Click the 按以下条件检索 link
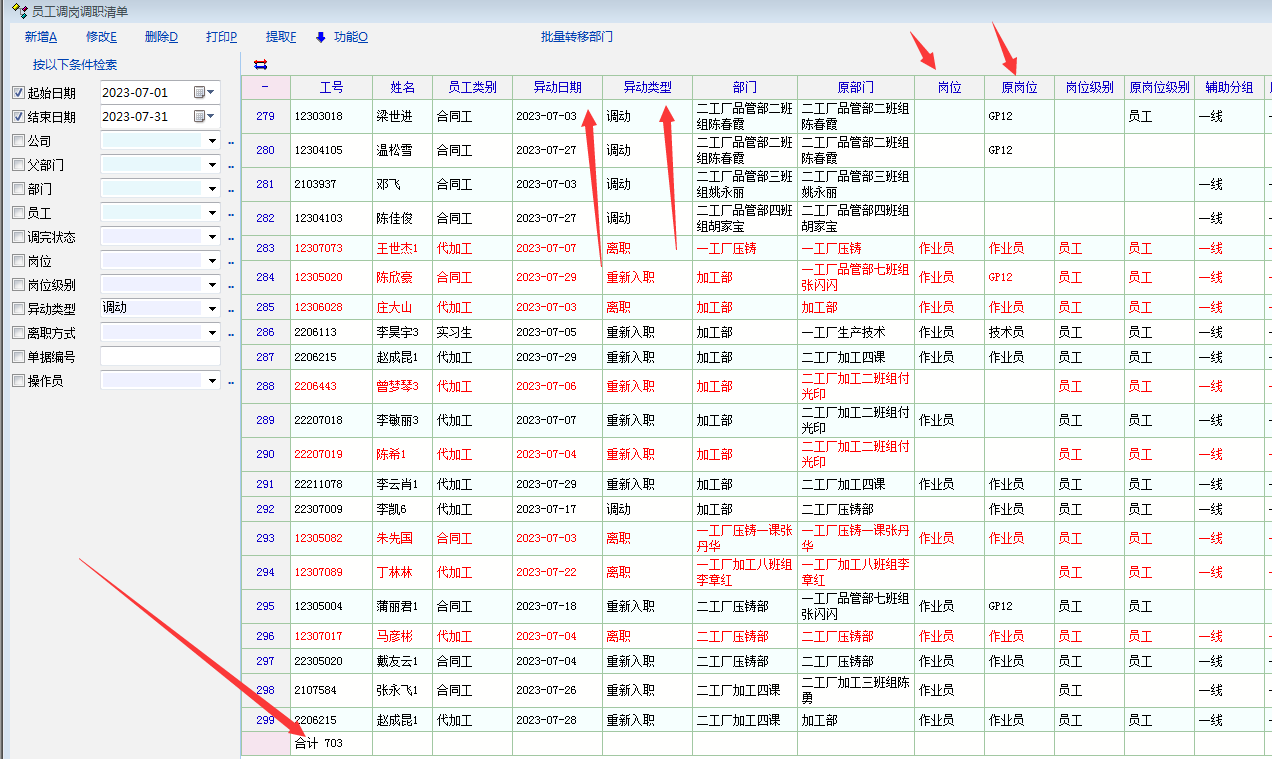Screen dimensions: 1272x759 pos(75,65)
